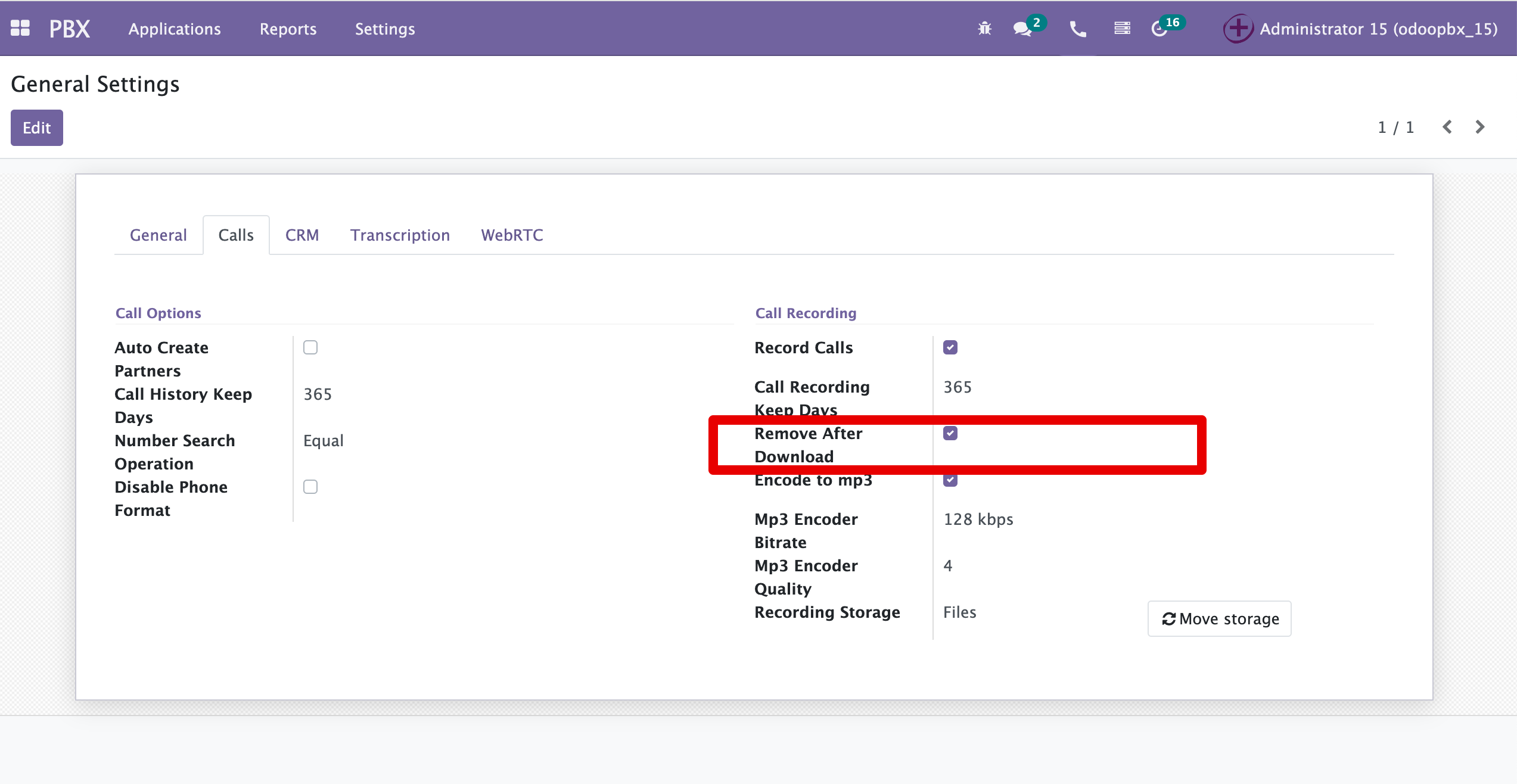1517x784 pixels.
Task: Toggle Remove After Download checkbox
Action: point(950,433)
